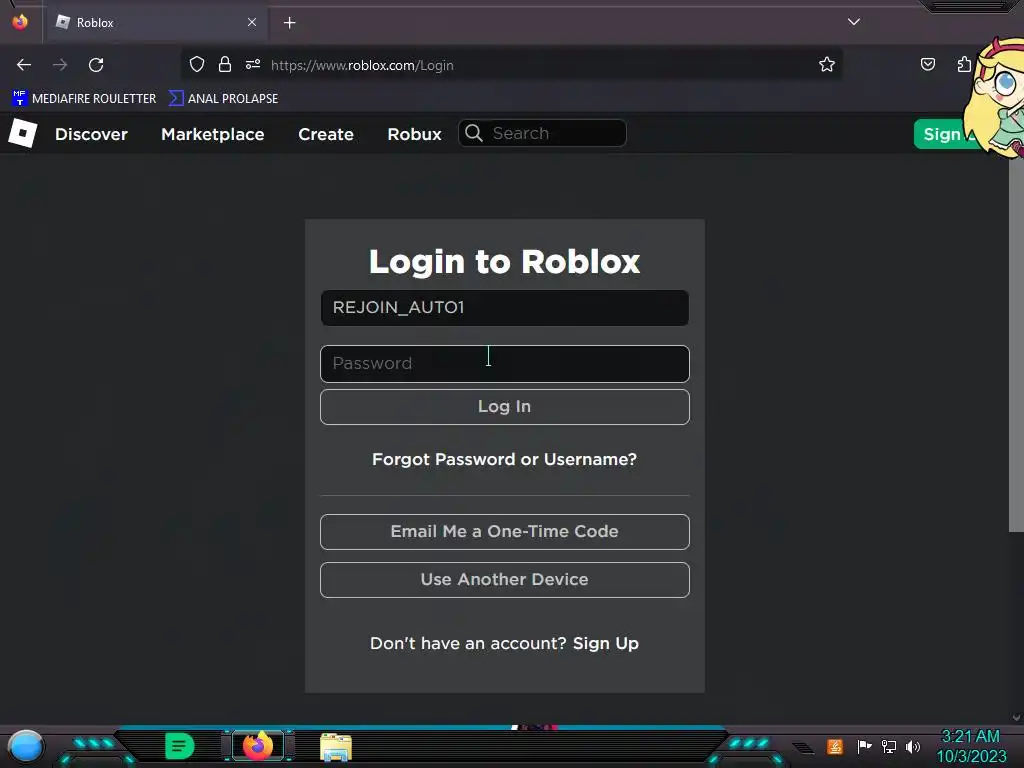The image size is (1024, 768).
Task: Open the Extensions puzzle icon
Action: 964,65
